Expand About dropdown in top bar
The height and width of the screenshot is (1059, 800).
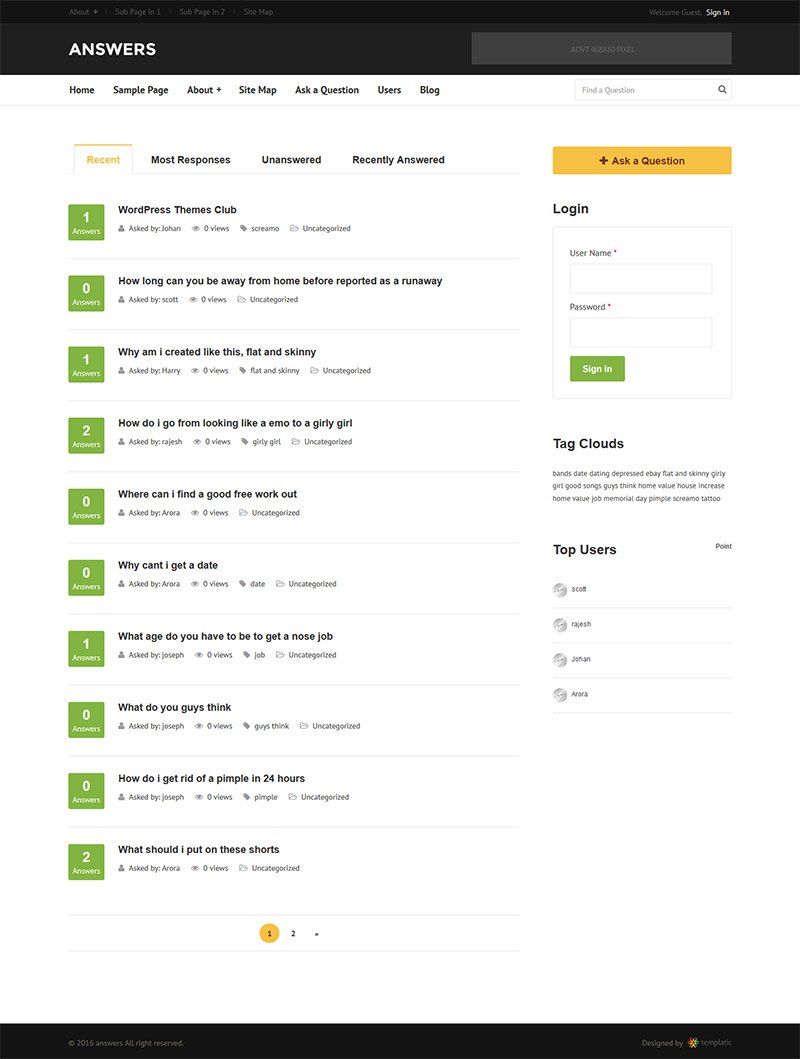[x=83, y=12]
